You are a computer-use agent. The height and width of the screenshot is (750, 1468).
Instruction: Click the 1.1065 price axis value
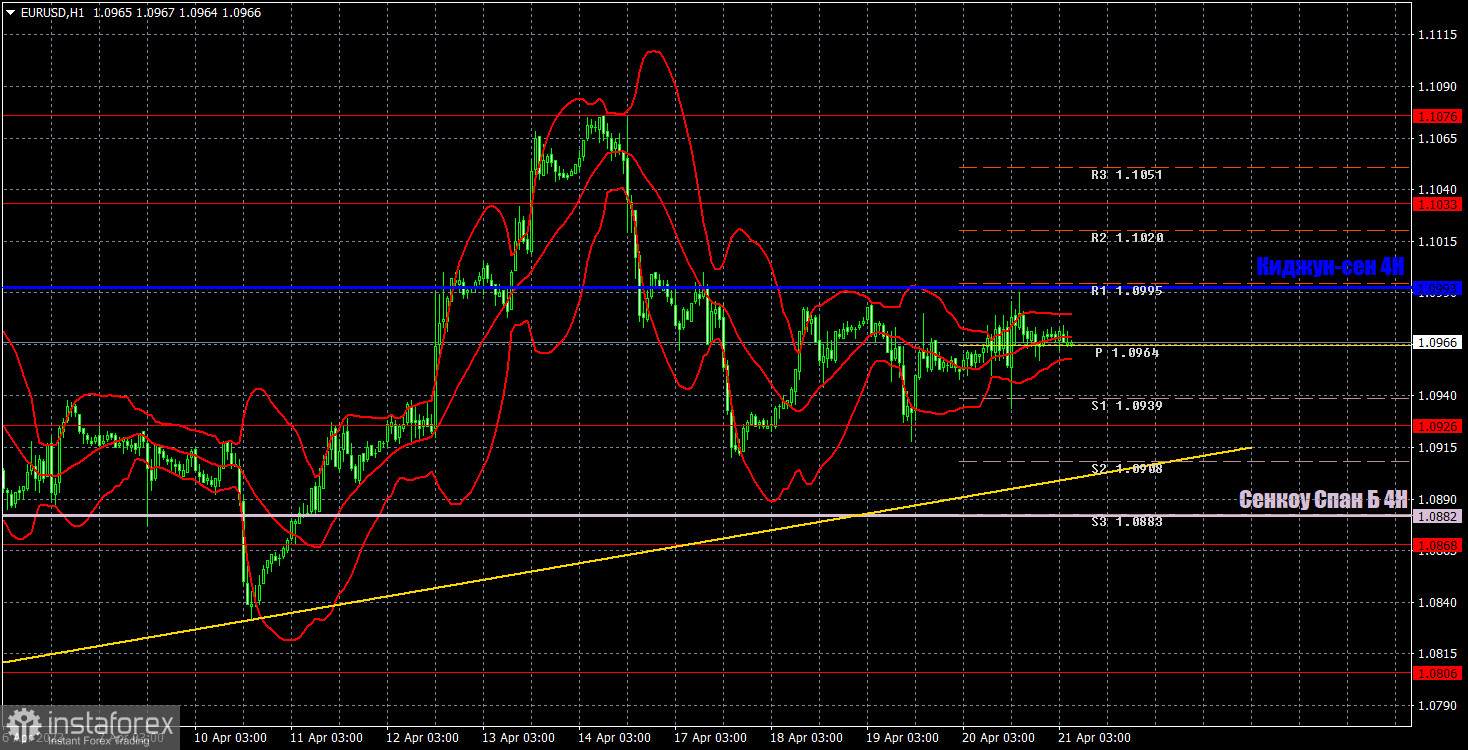click(1438, 138)
